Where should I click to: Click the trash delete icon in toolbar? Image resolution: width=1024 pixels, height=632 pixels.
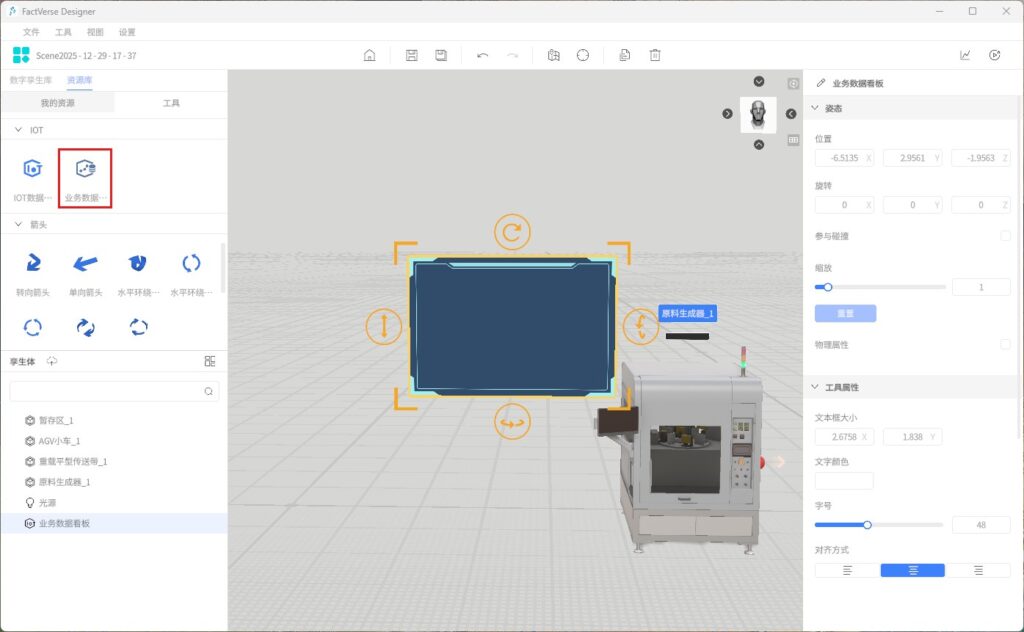(x=655, y=56)
